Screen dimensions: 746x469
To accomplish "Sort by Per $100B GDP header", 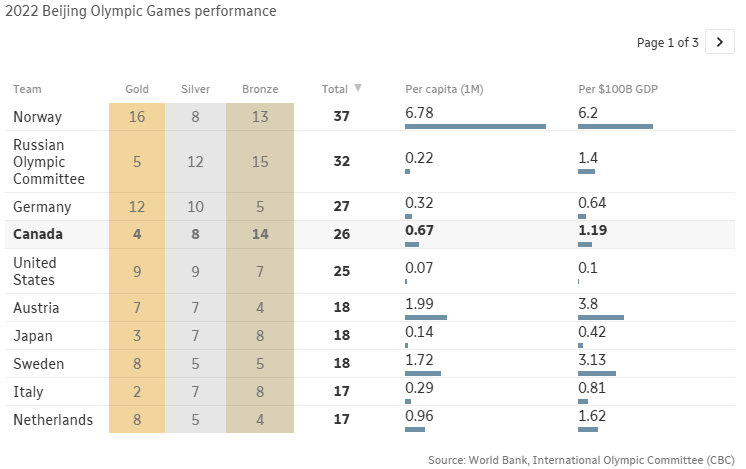I will [x=618, y=89].
